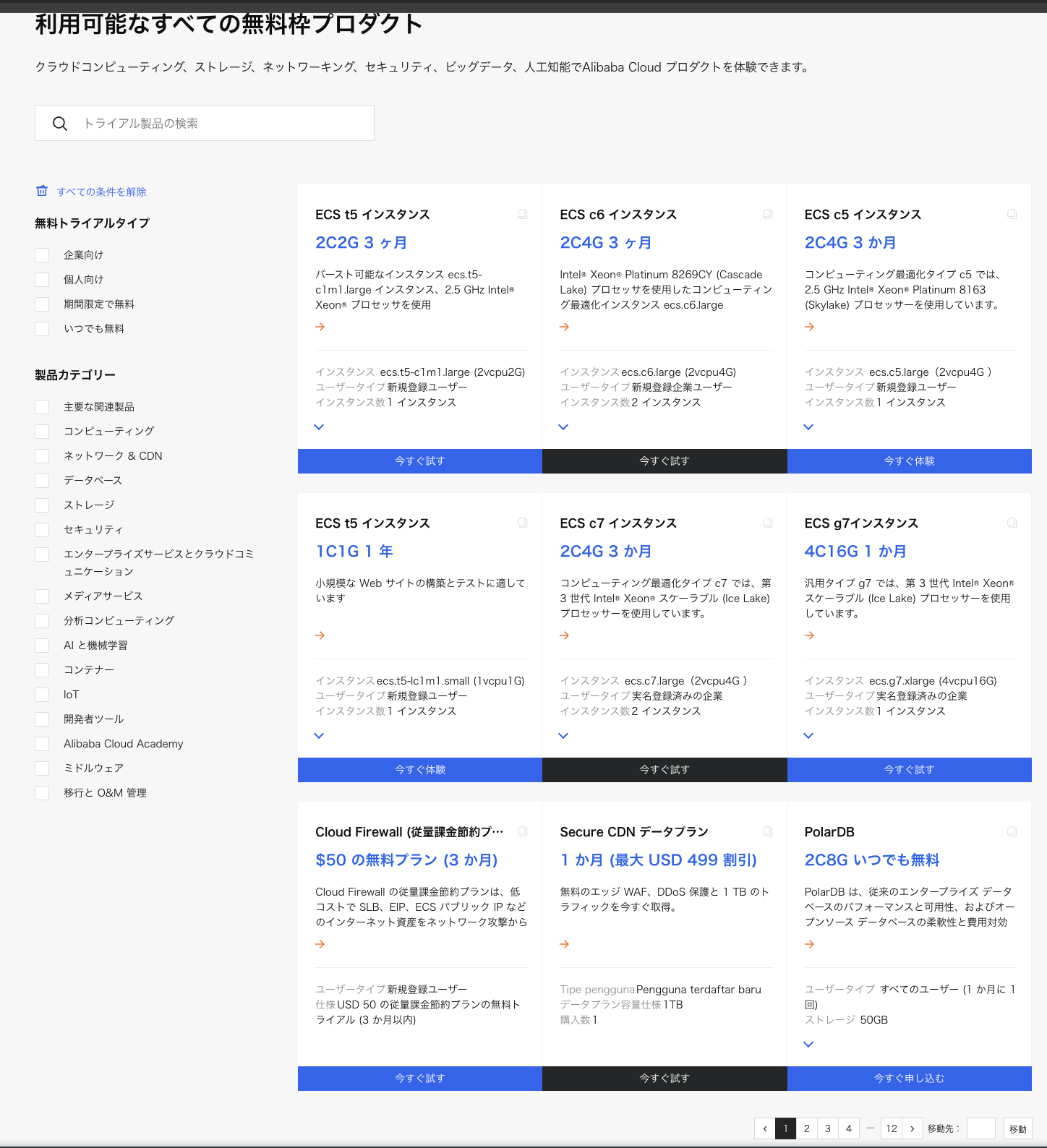Go to page 3
This screenshot has width=1047, height=1148.
click(x=828, y=1128)
